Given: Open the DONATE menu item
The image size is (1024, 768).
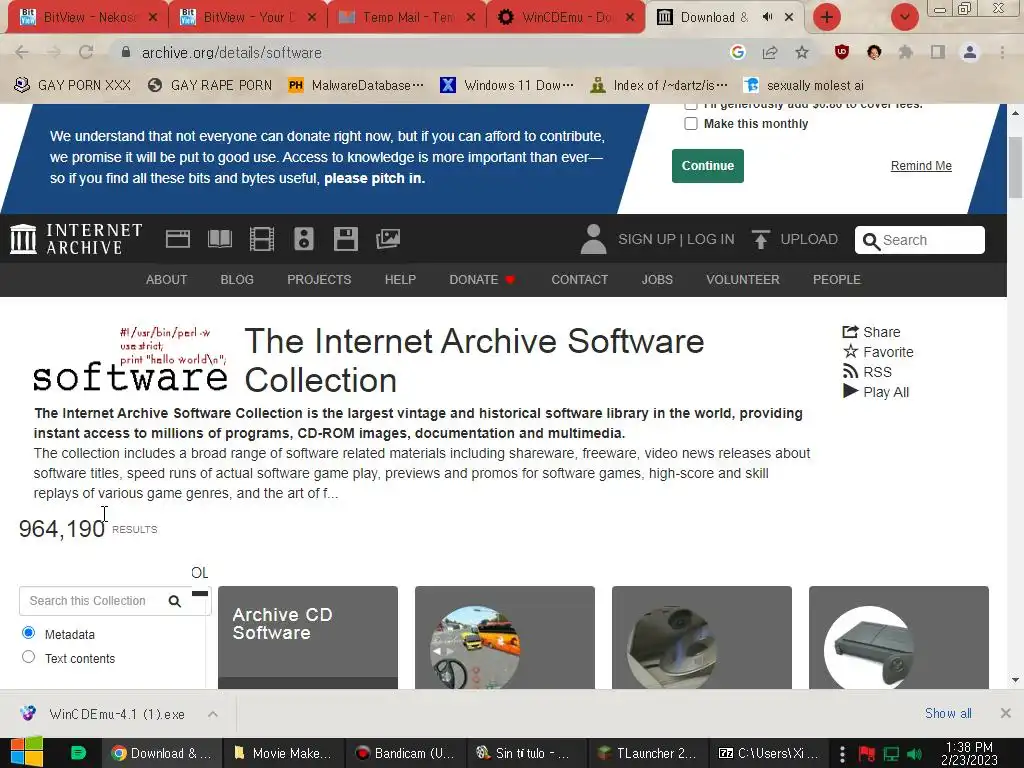Looking at the screenshot, I should 482,280.
